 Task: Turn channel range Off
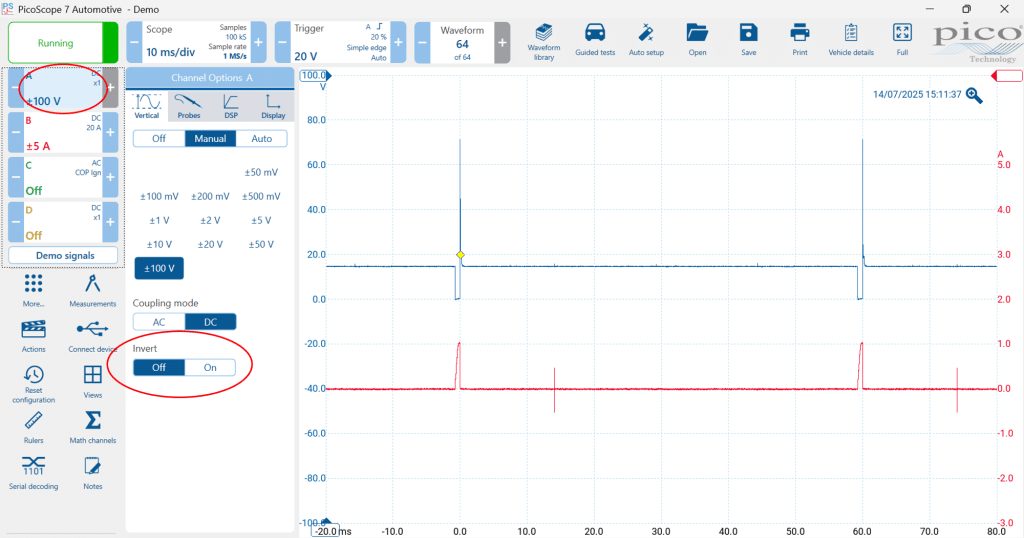pyautogui.click(x=159, y=138)
